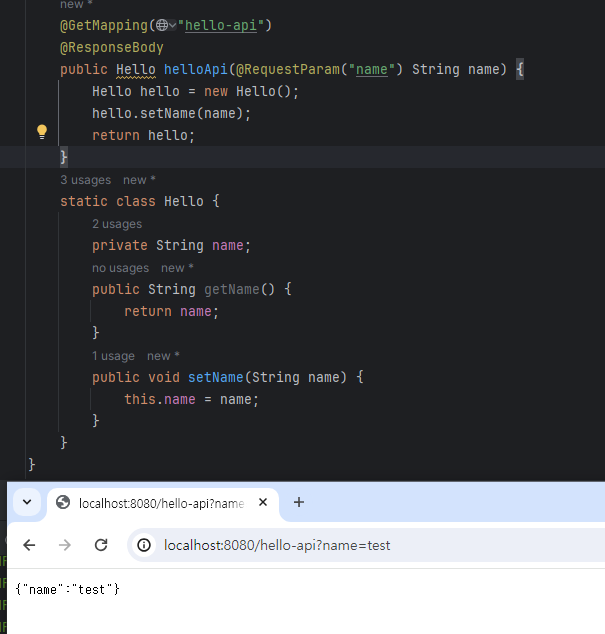Click the "3 usages" hint above Hello class
The height and width of the screenshot is (634, 605).
pyautogui.click(x=86, y=180)
